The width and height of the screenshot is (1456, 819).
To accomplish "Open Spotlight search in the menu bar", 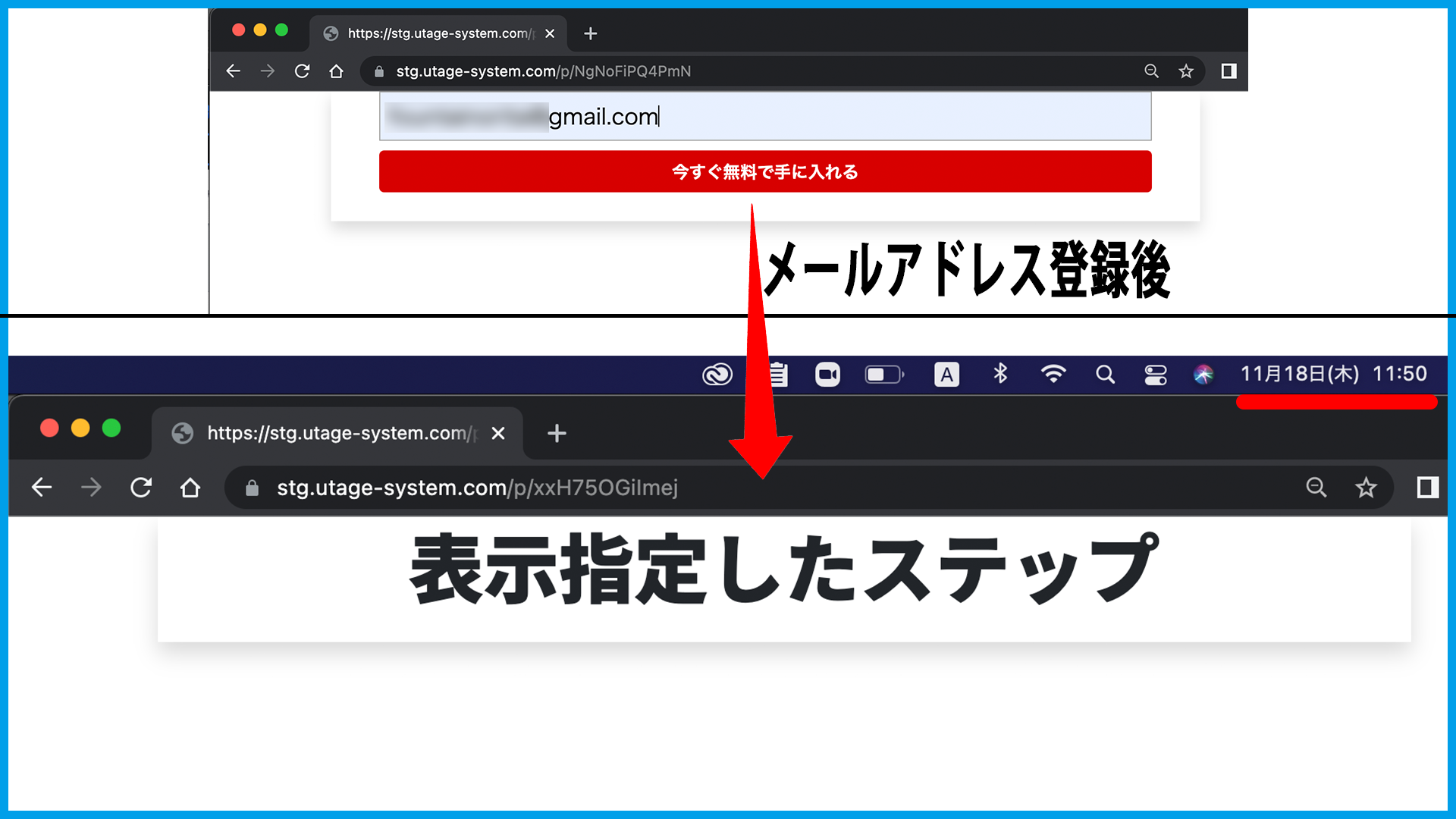I will pos(1105,375).
